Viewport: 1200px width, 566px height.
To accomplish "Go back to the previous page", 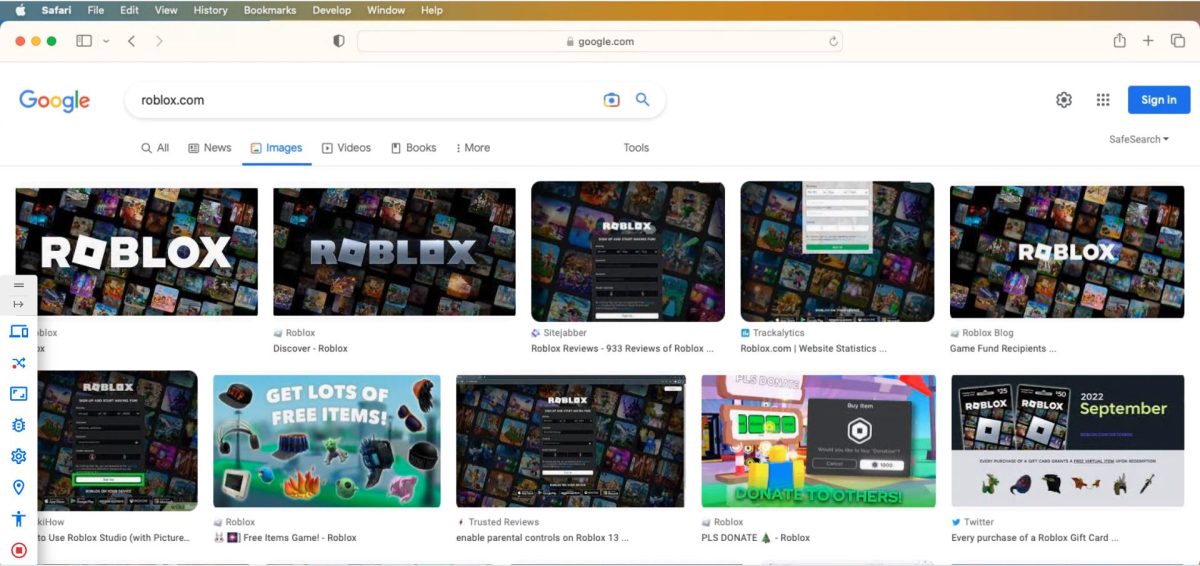I will click(x=132, y=41).
